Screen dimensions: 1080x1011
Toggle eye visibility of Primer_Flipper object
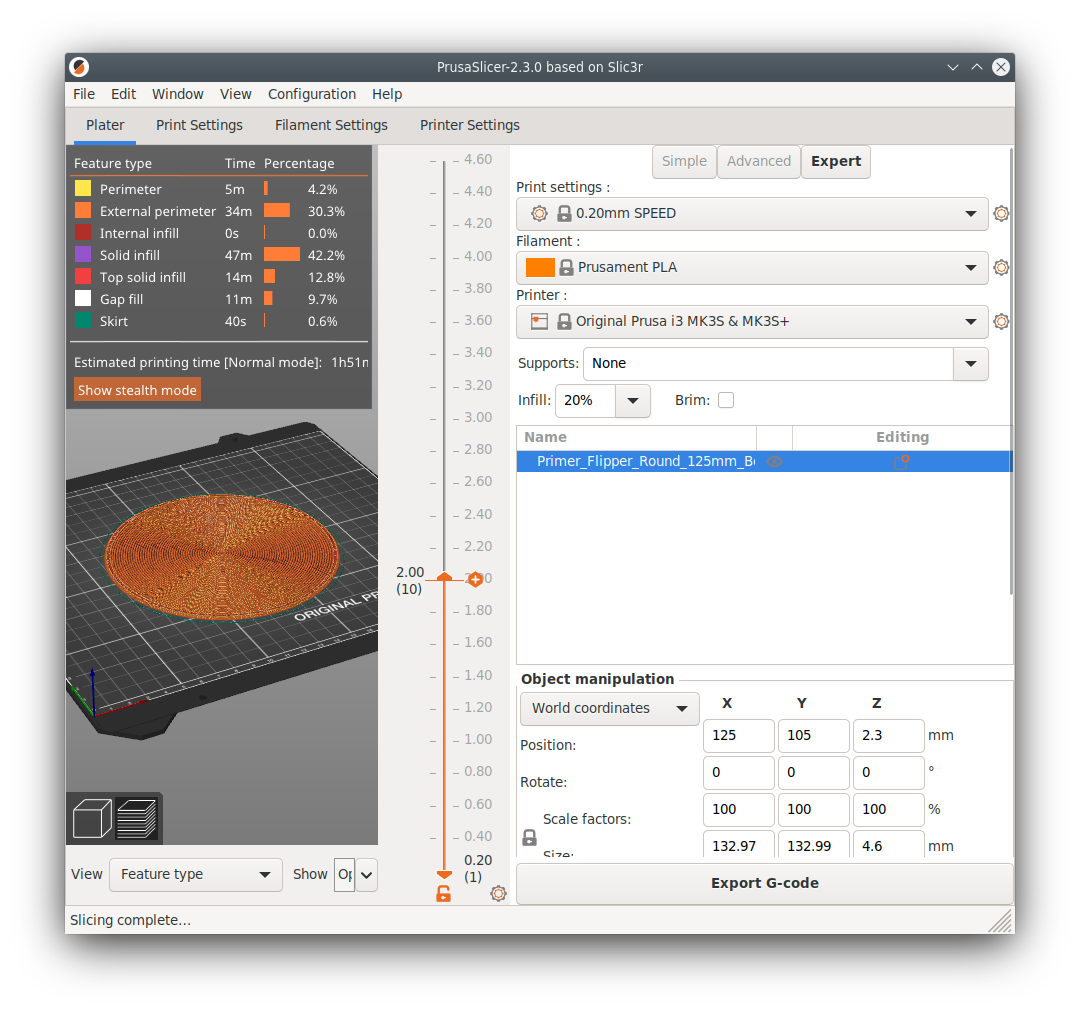774,461
